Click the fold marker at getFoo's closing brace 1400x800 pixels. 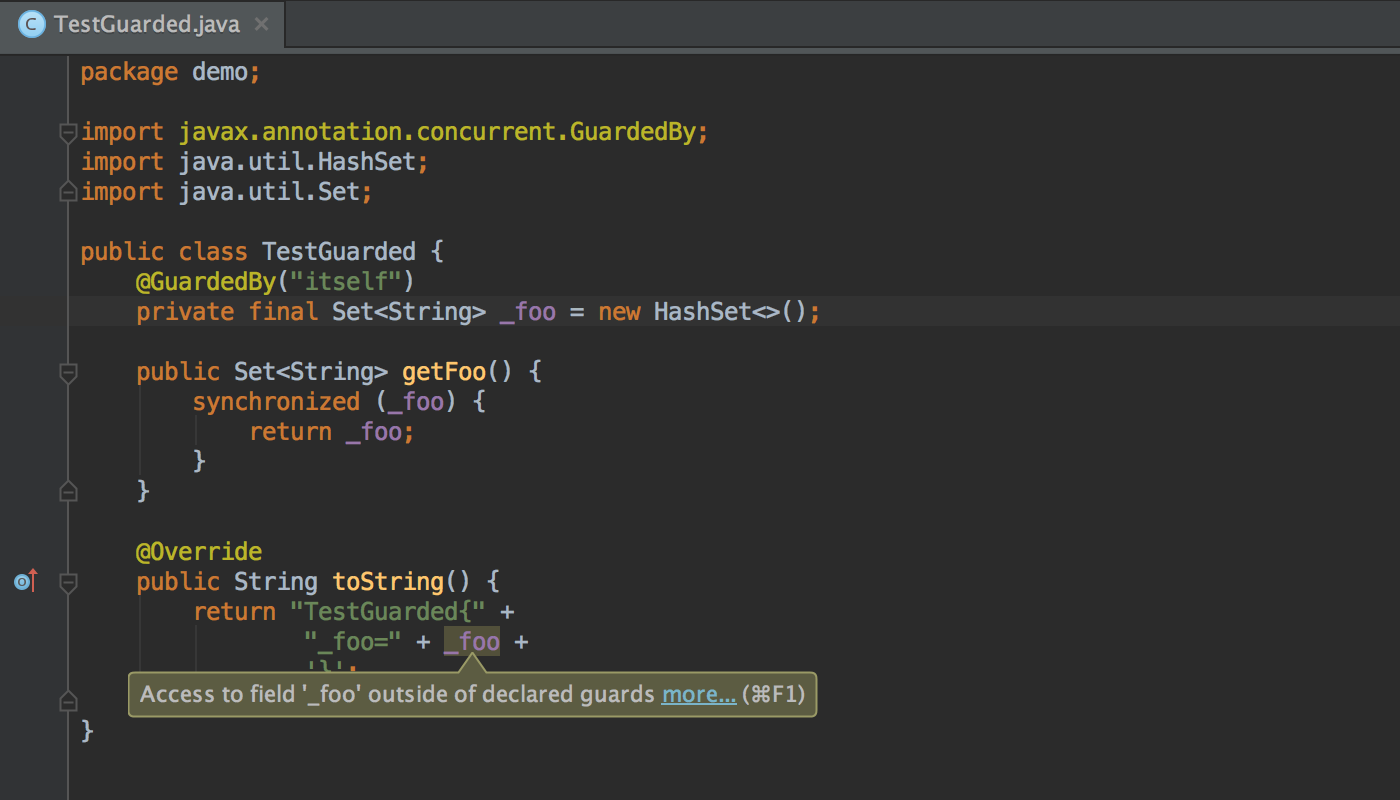point(67,490)
